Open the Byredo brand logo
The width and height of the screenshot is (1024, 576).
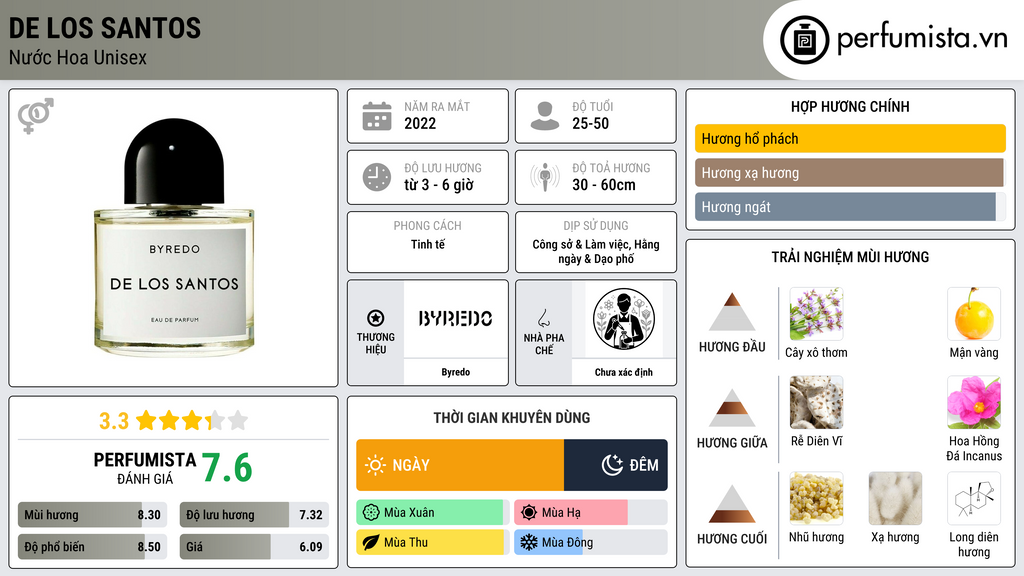[x=456, y=319]
